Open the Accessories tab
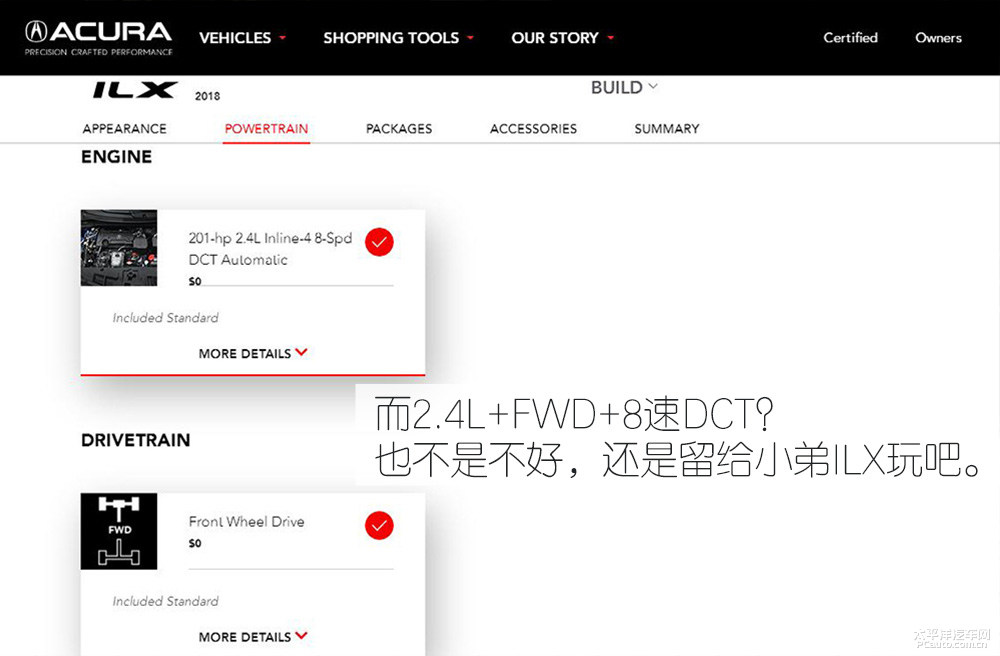The height and width of the screenshot is (656, 1000). (533, 128)
